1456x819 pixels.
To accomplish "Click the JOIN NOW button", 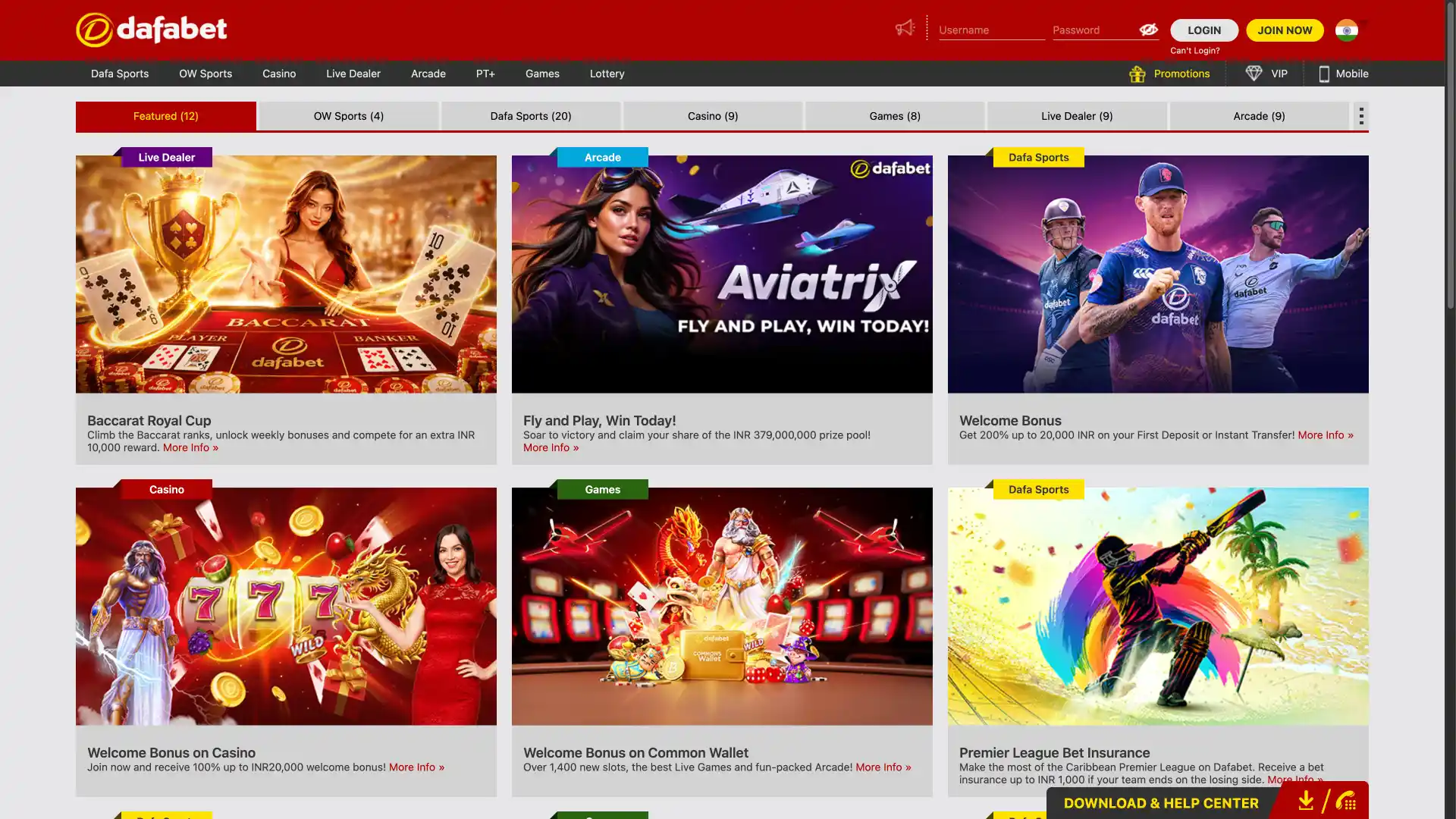I will tap(1285, 30).
